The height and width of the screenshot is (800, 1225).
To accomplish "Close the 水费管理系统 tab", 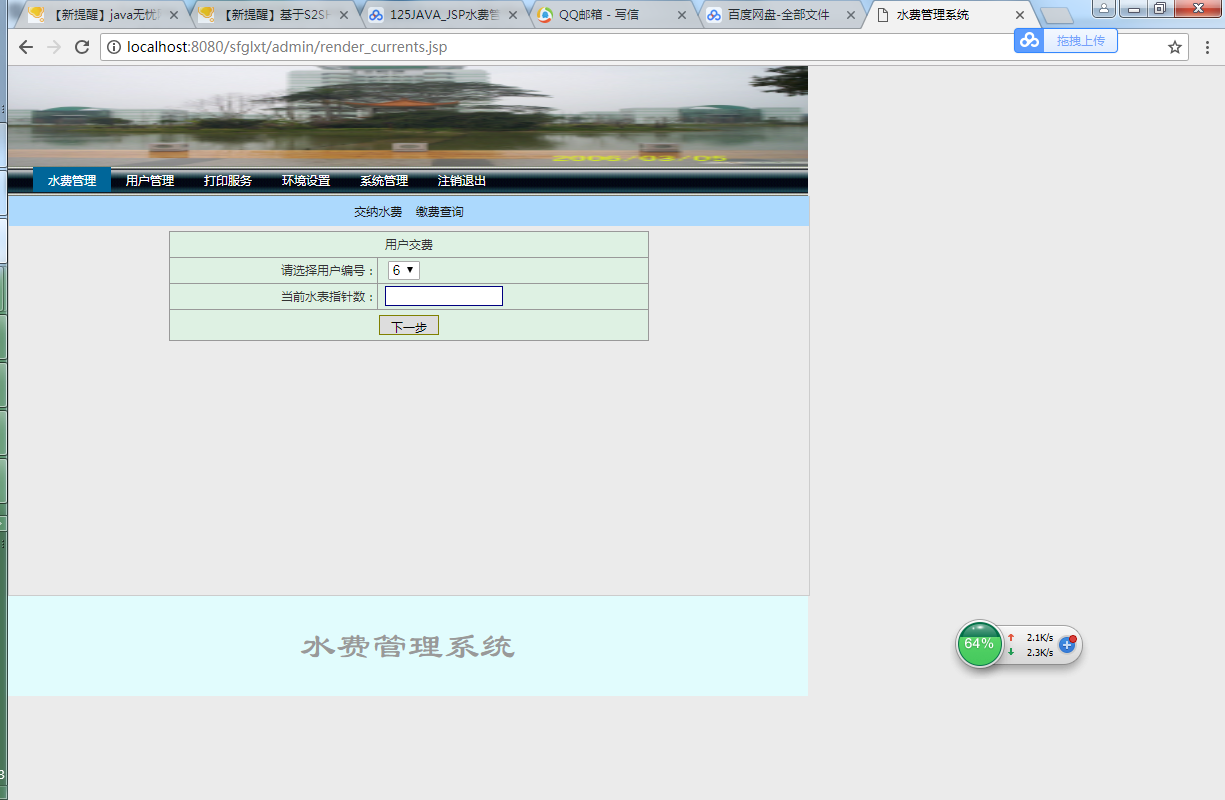I will click(x=1020, y=15).
